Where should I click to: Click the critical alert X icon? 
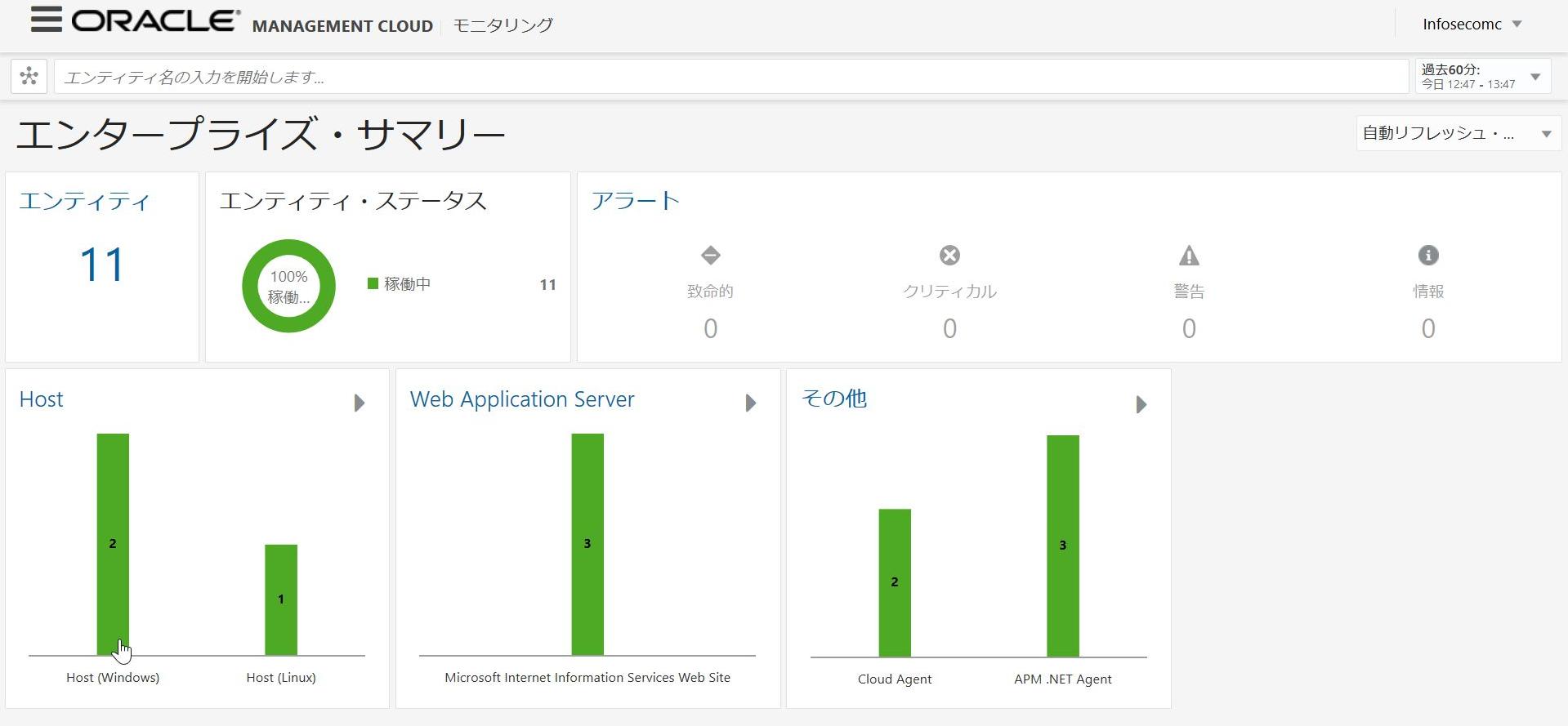pyautogui.click(x=949, y=256)
